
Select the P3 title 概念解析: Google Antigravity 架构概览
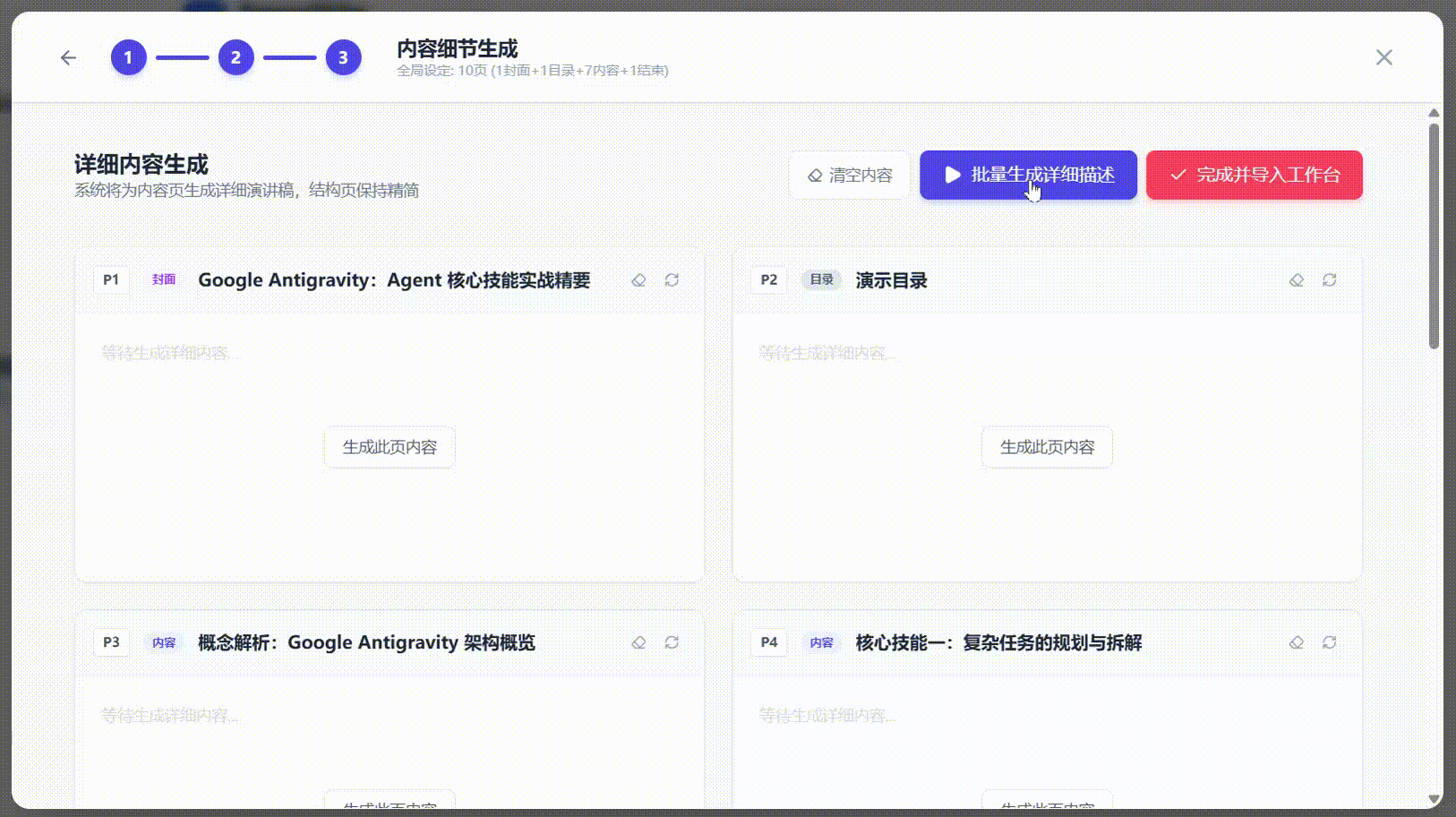(x=366, y=642)
